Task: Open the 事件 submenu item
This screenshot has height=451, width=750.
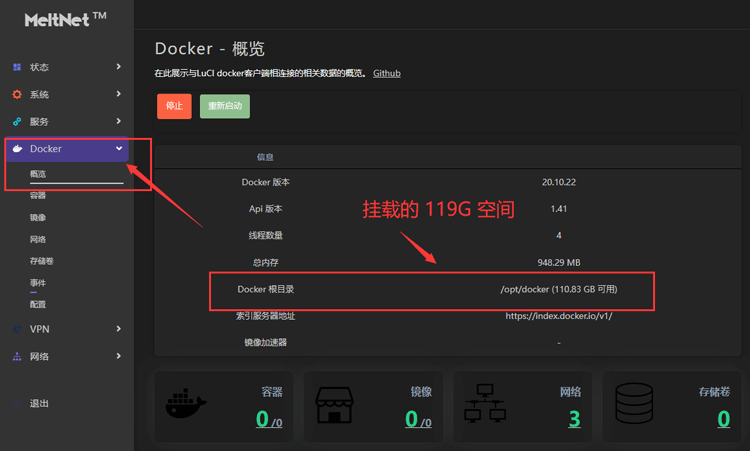Action: point(38,283)
